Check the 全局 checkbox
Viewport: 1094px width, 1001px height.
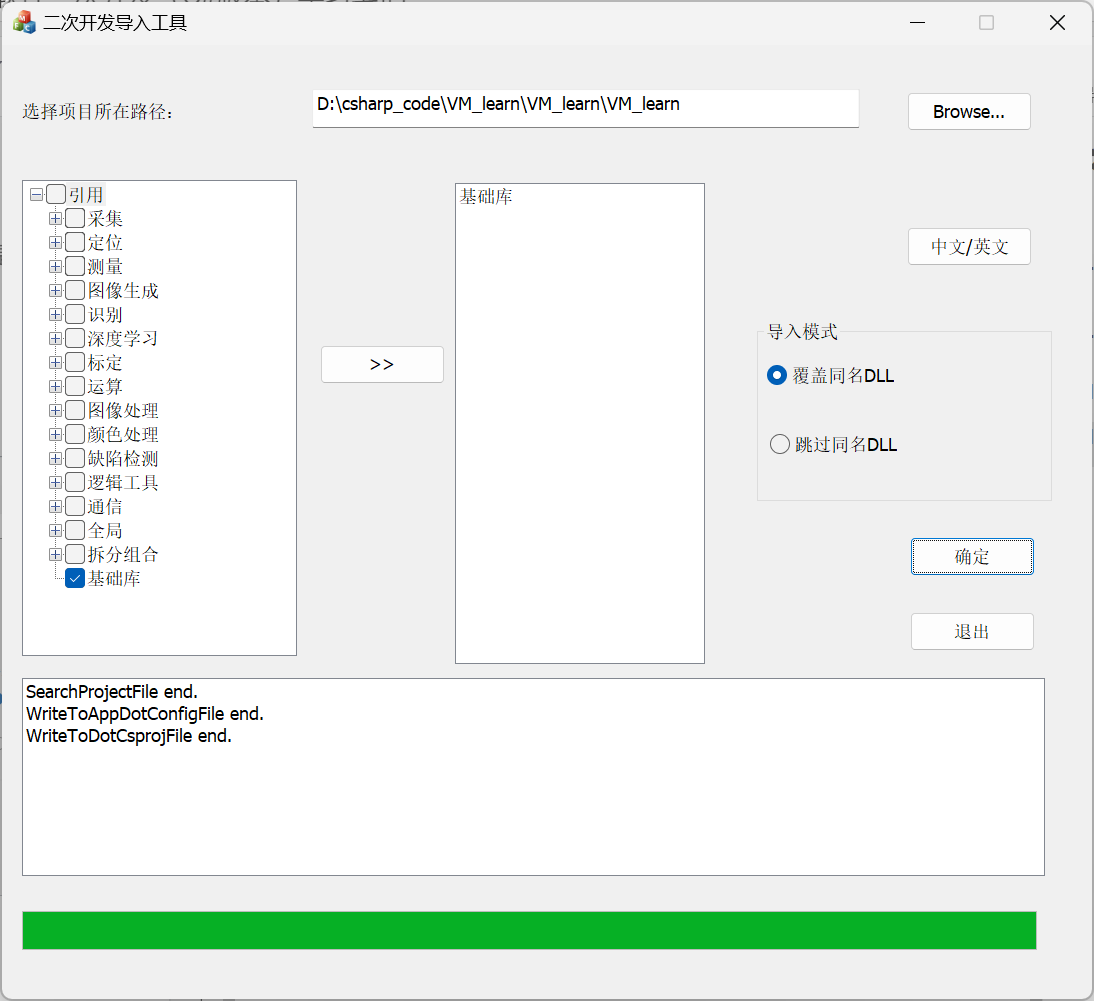(x=75, y=530)
